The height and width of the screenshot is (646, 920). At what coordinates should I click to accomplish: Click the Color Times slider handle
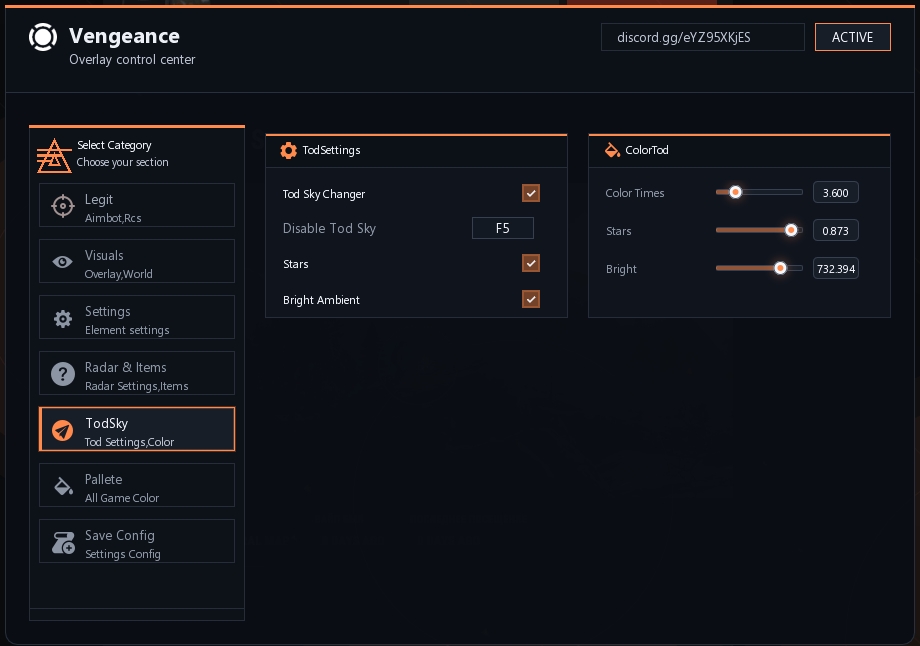click(735, 192)
